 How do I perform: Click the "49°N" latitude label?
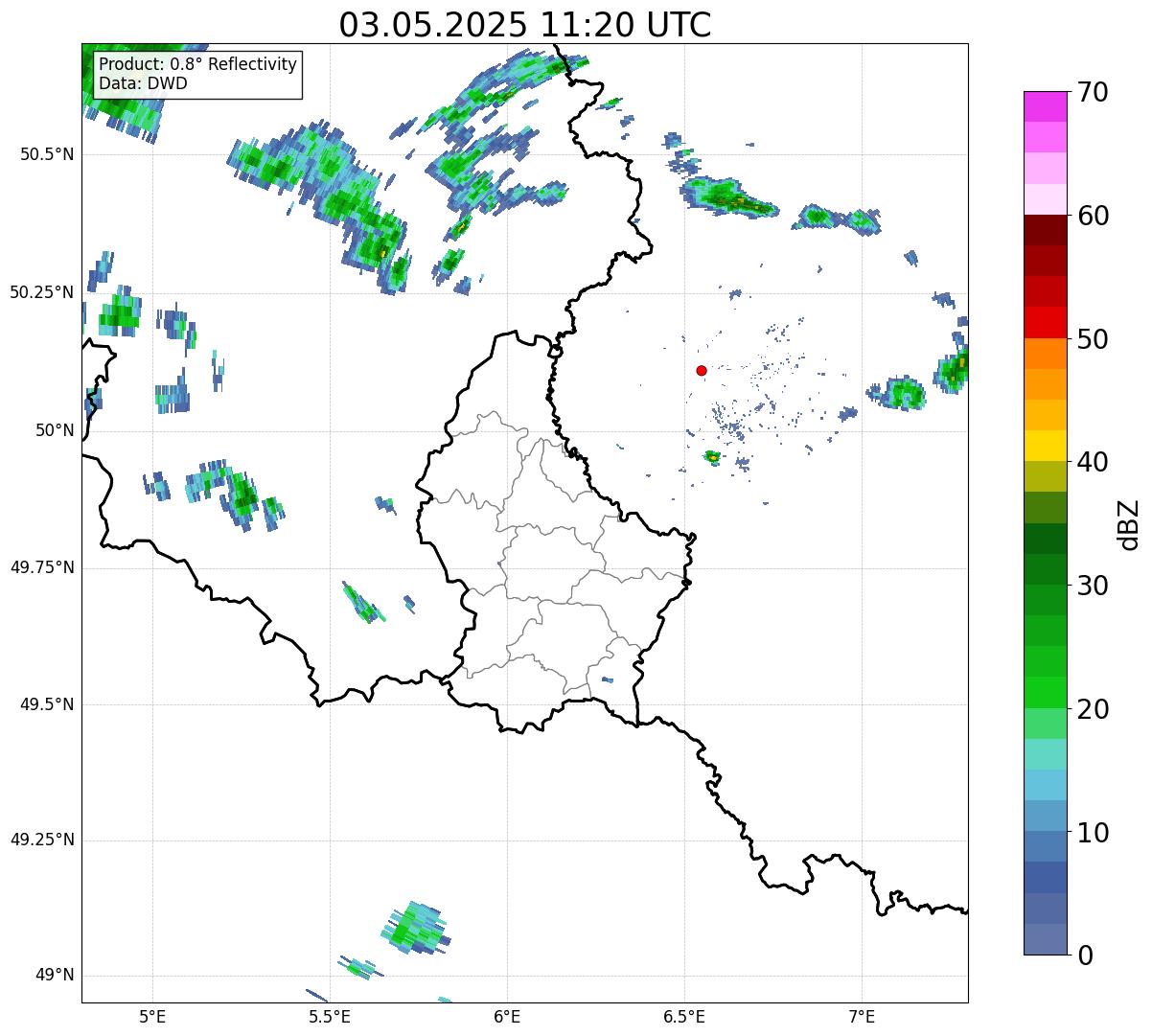55,976
